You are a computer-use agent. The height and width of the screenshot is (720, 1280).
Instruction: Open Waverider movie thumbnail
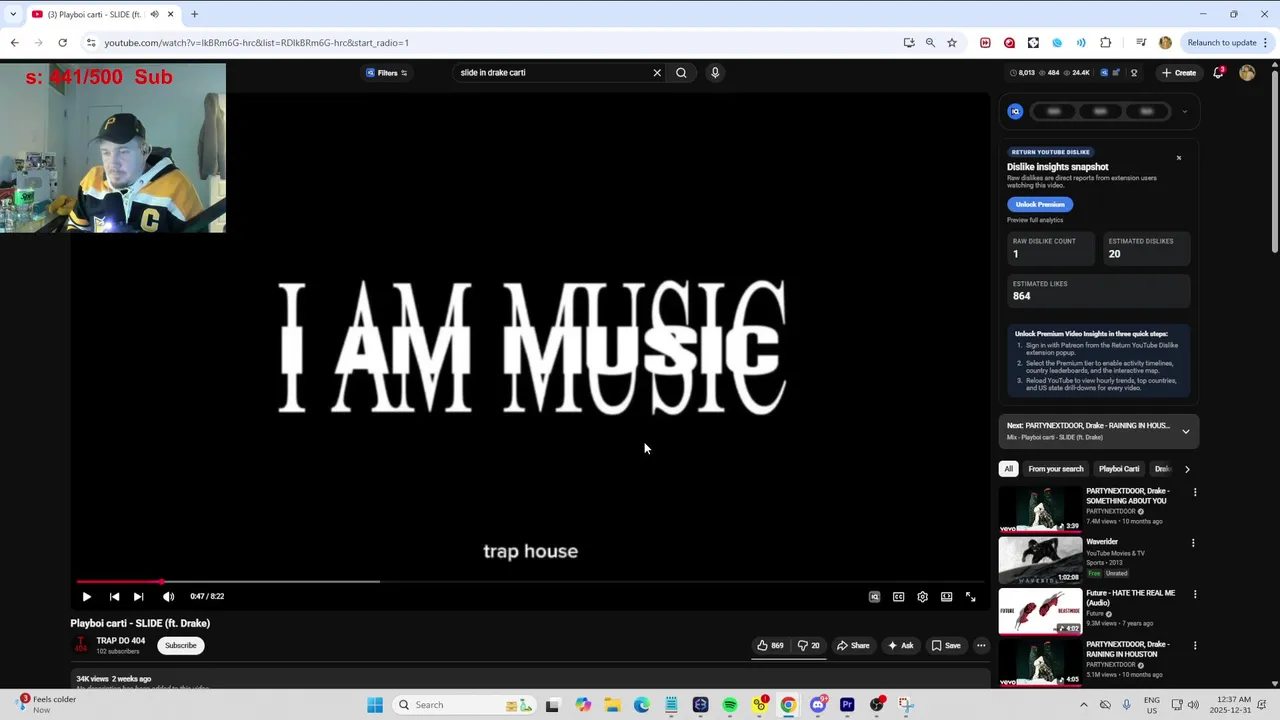pos(1040,560)
